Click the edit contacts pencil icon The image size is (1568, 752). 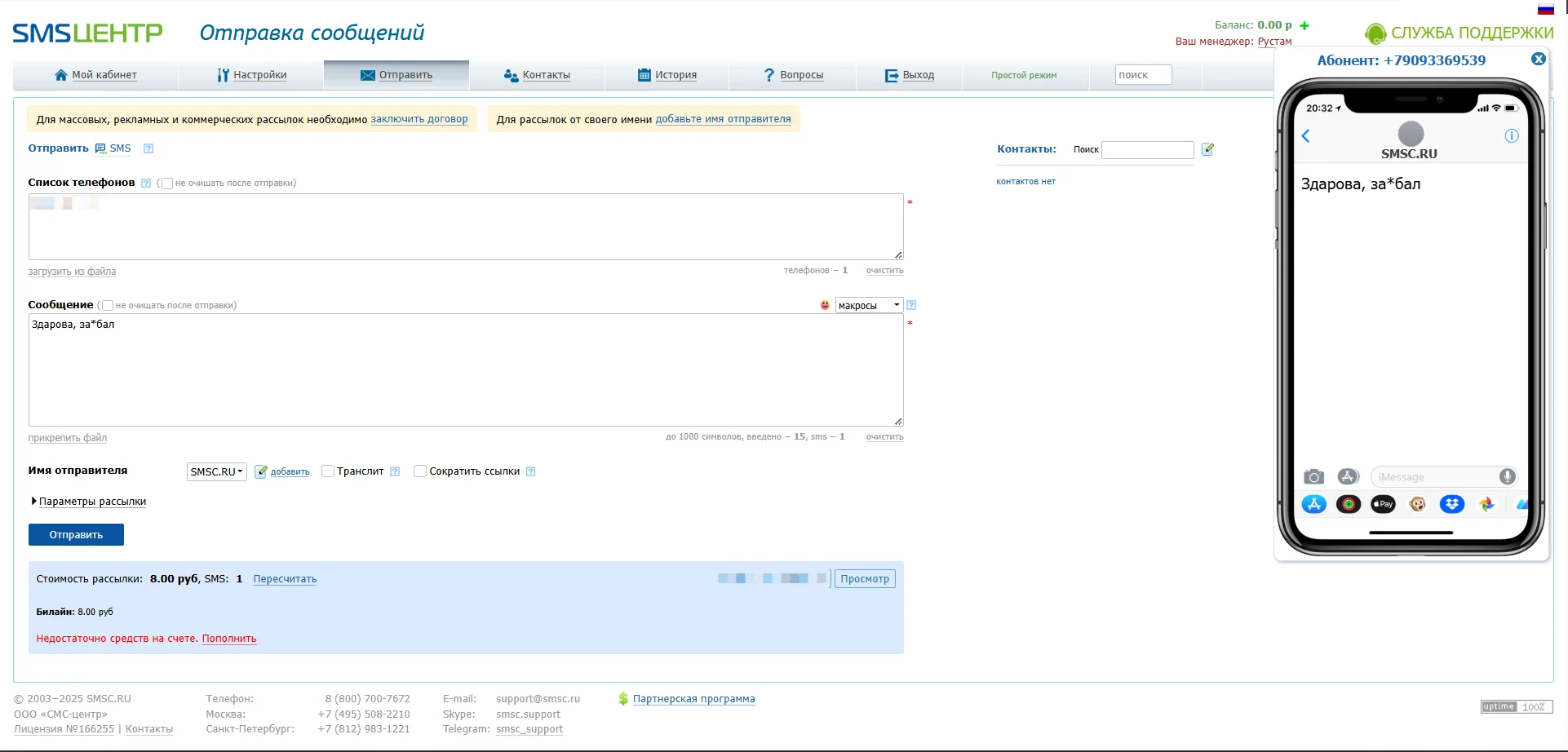click(1208, 149)
